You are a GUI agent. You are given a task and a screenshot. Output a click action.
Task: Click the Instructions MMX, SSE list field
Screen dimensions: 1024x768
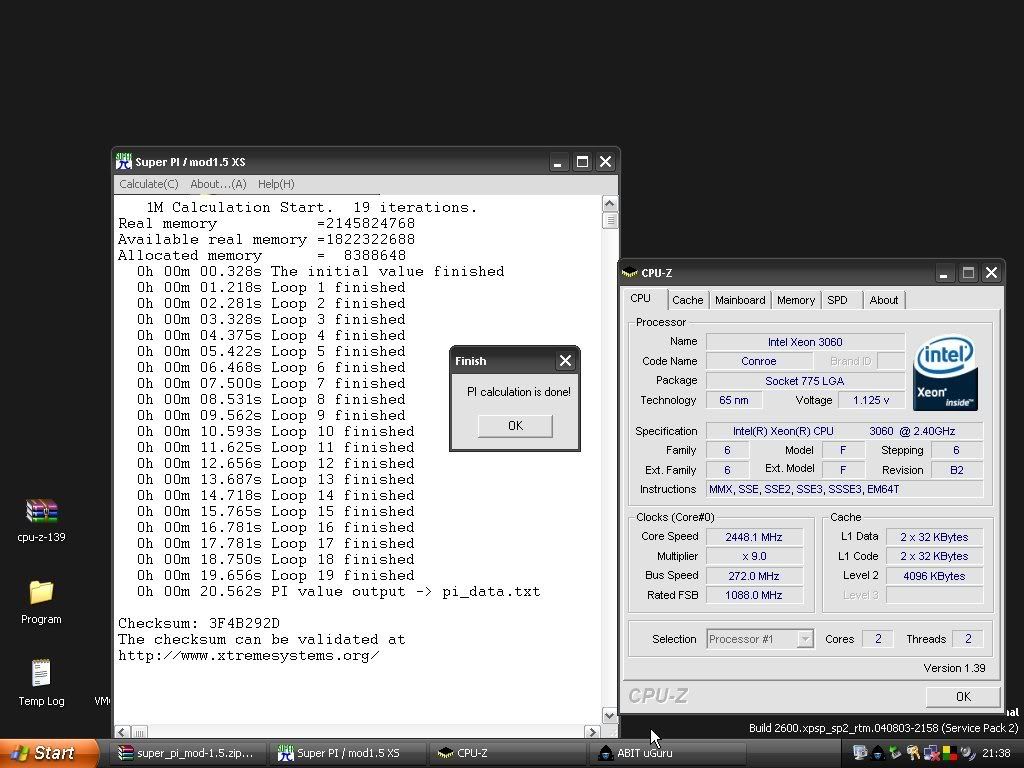click(x=844, y=489)
